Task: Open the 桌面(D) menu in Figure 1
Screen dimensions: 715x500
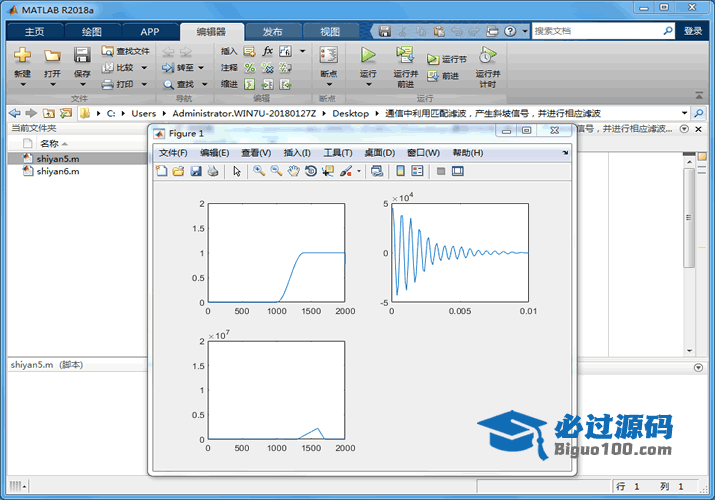Action: pyautogui.click(x=379, y=153)
